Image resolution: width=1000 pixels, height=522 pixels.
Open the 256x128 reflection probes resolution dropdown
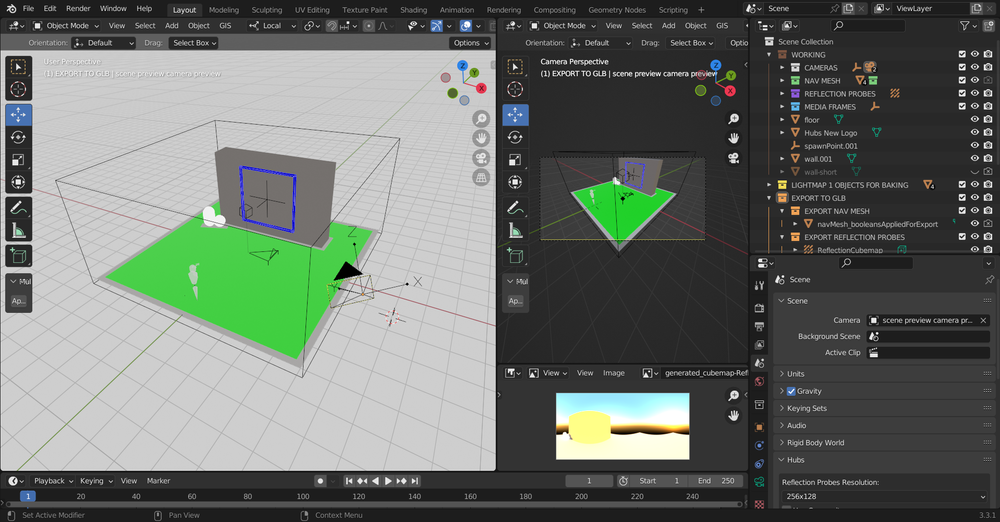pos(885,496)
